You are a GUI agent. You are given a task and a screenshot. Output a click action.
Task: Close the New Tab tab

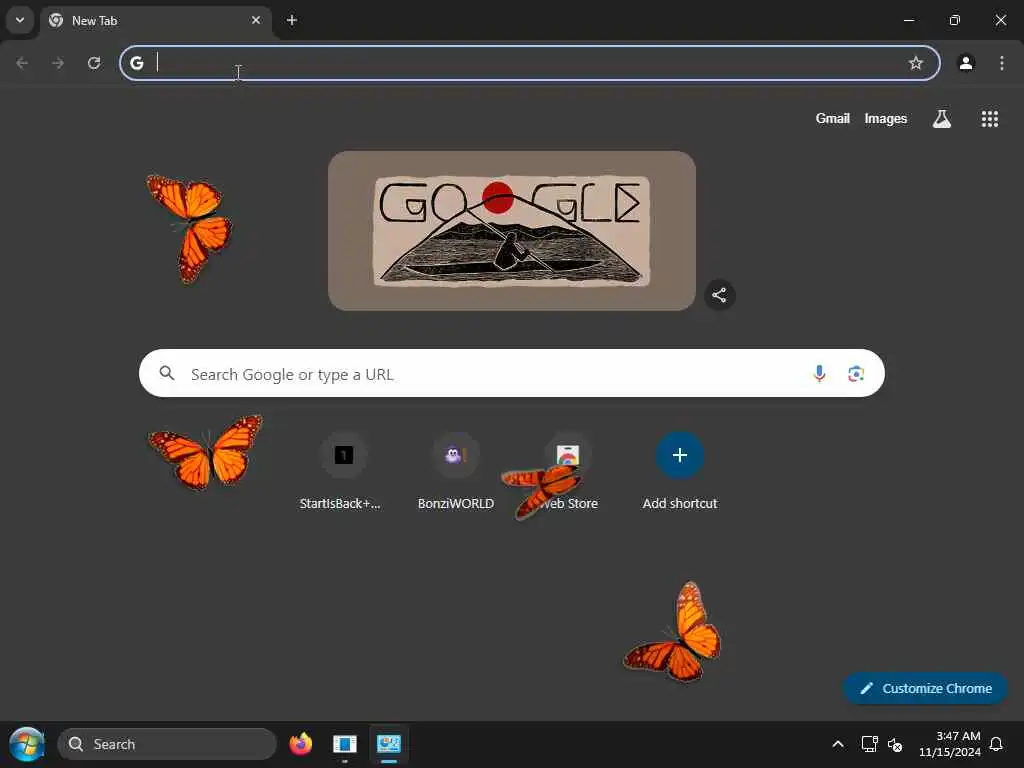coord(256,20)
